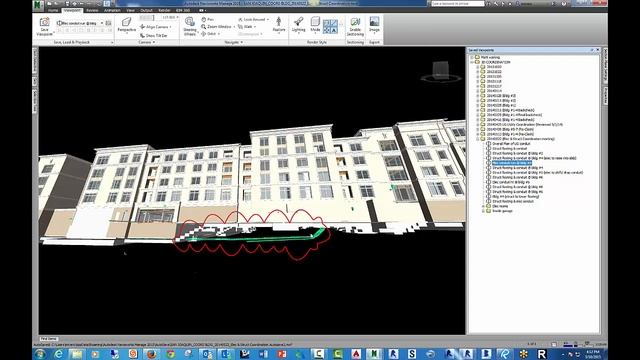
Task: Click the ViewCube in the scene
Action: coord(440,71)
